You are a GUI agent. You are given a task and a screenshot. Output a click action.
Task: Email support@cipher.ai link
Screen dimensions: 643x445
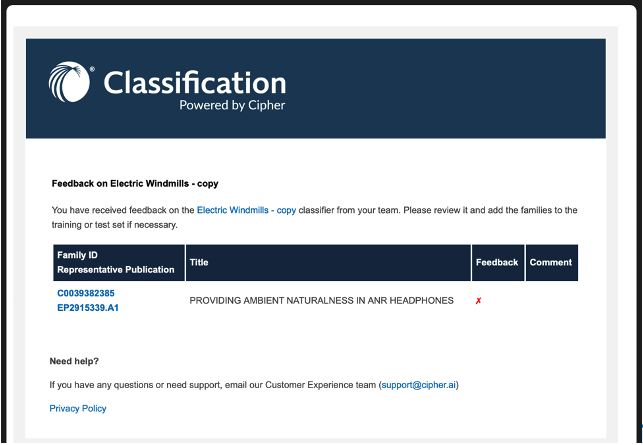coord(419,385)
